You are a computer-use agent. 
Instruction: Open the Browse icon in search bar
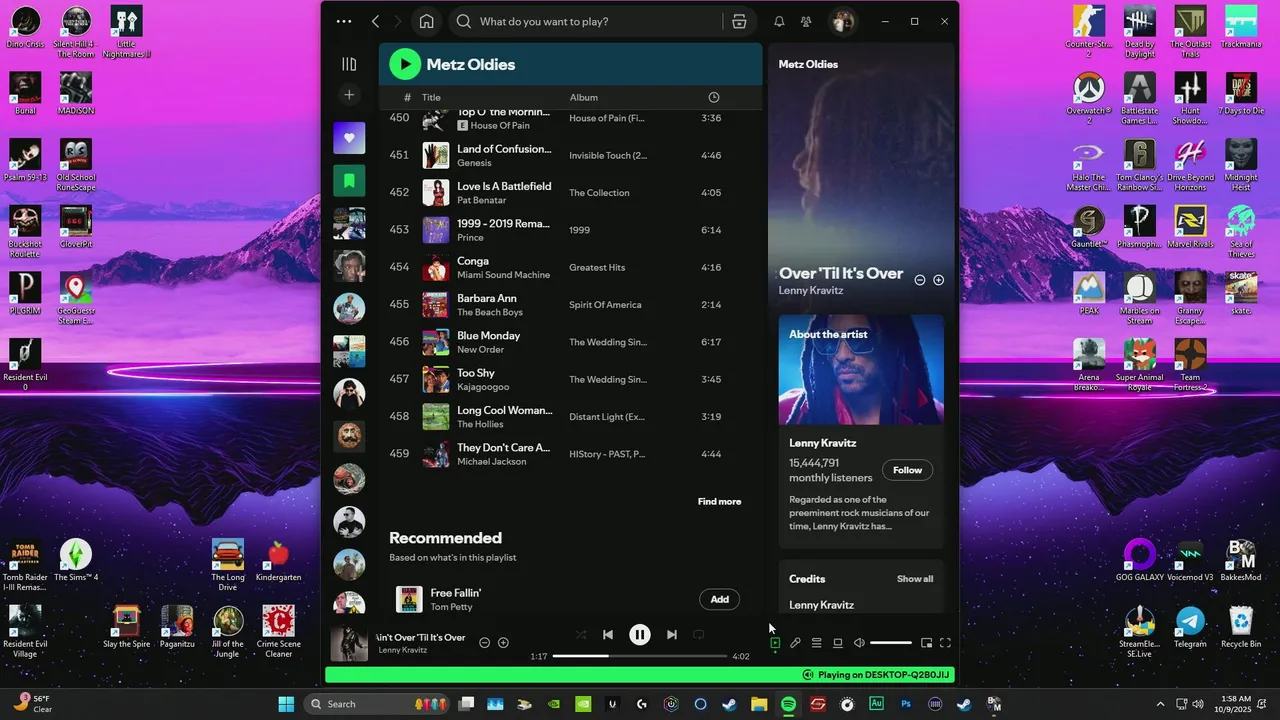[x=739, y=21]
